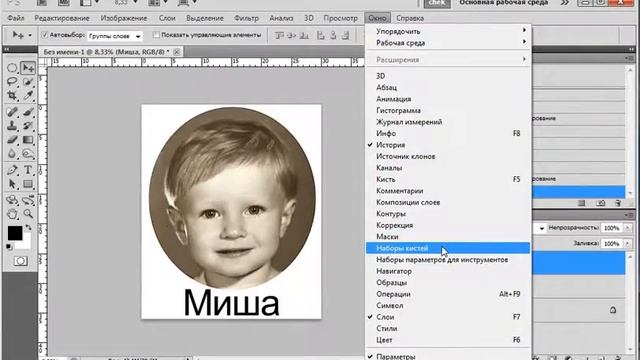The height and width of the screenshot is (360, 640).
Task: Collapse the toolbox with double arrows
Action: 7,49
